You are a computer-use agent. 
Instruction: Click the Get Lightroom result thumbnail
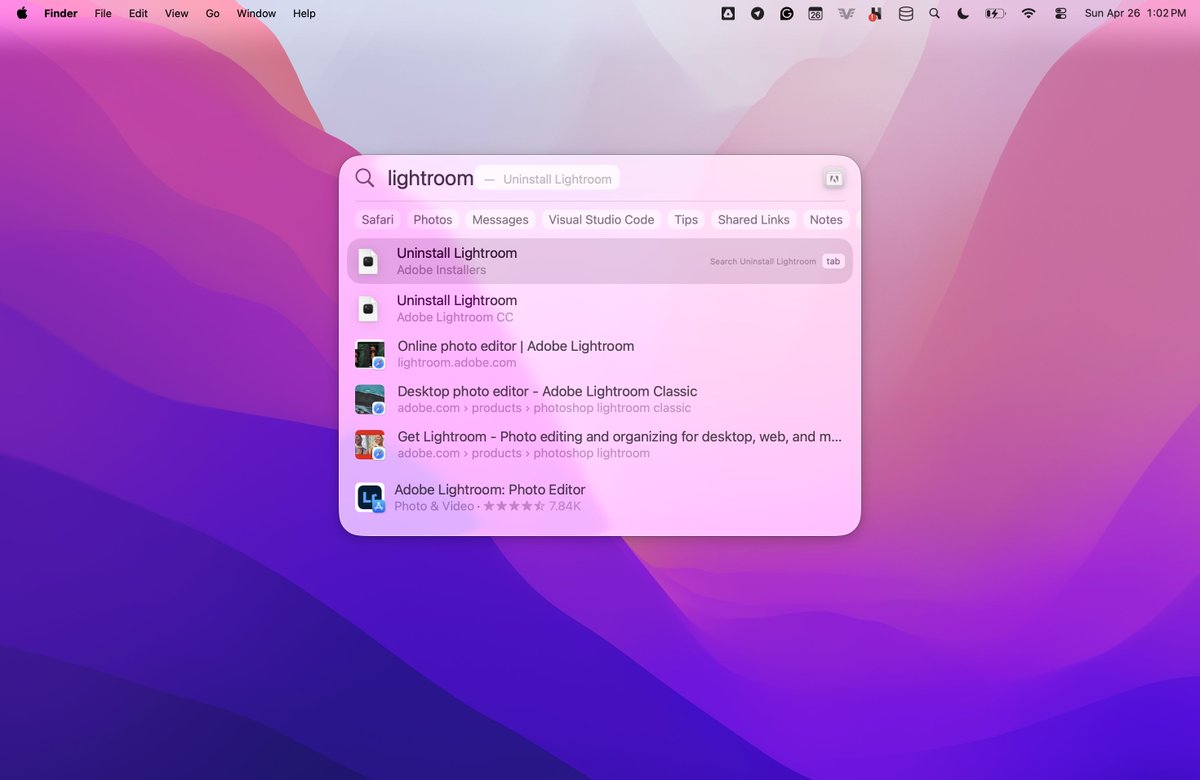click(370, 444)
